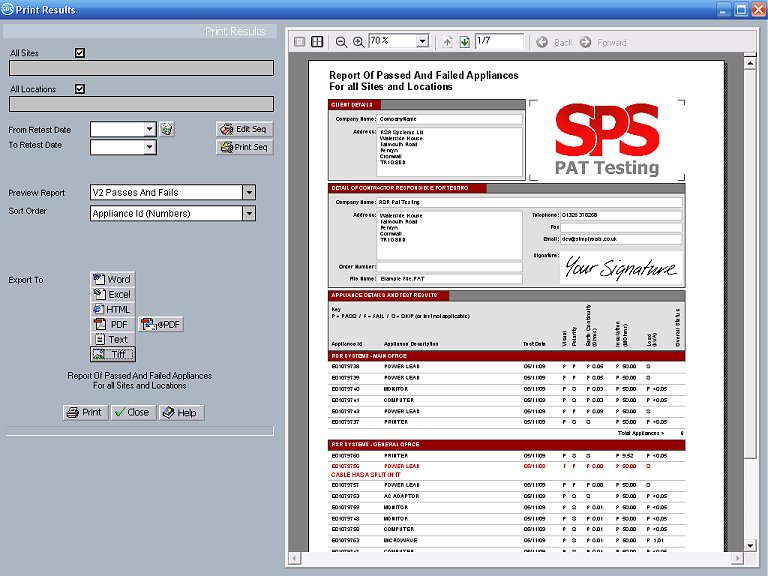768x576 pixels.
Task: Go to next page arrow icon
Action: click(x=464, y=42)
